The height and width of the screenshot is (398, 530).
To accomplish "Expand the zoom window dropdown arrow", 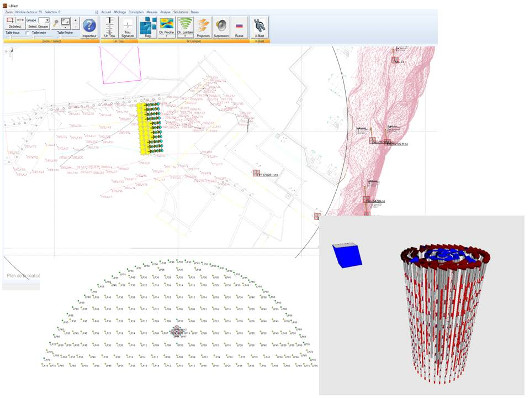I will click(x=66, y=27).
